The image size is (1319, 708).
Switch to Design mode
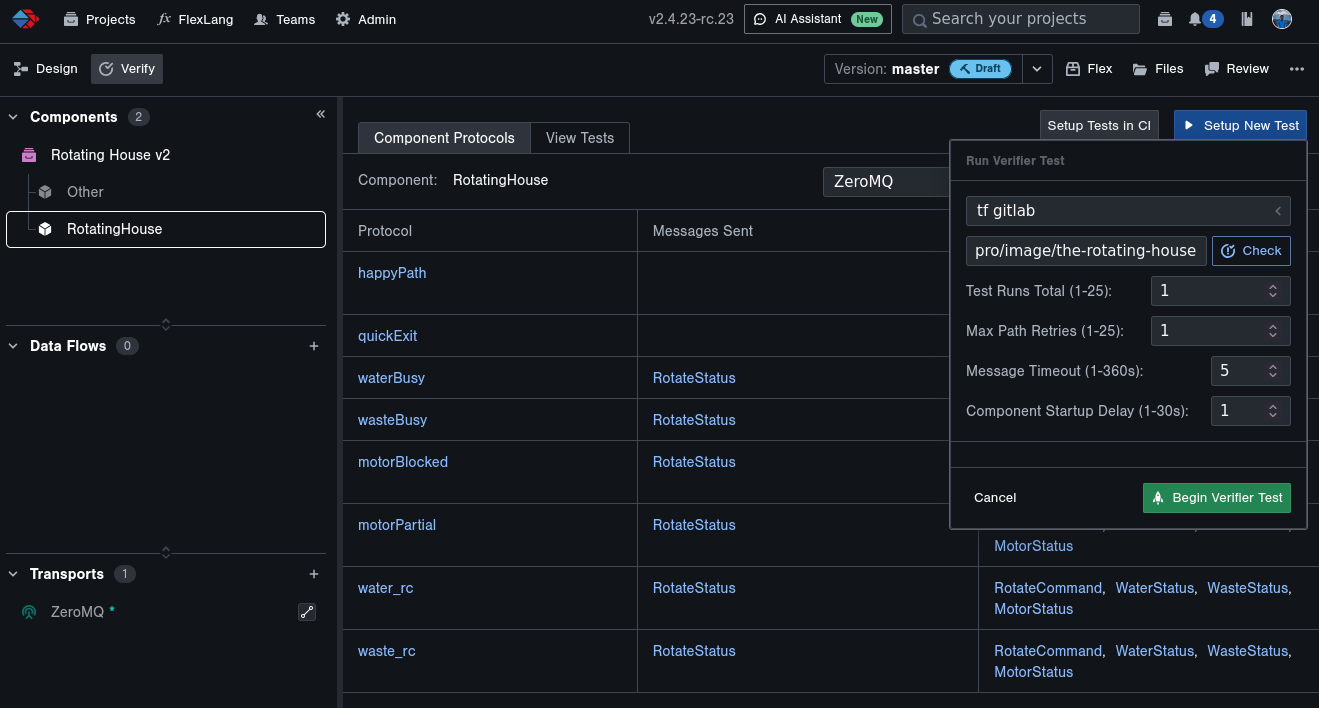[x=46, y=69]
